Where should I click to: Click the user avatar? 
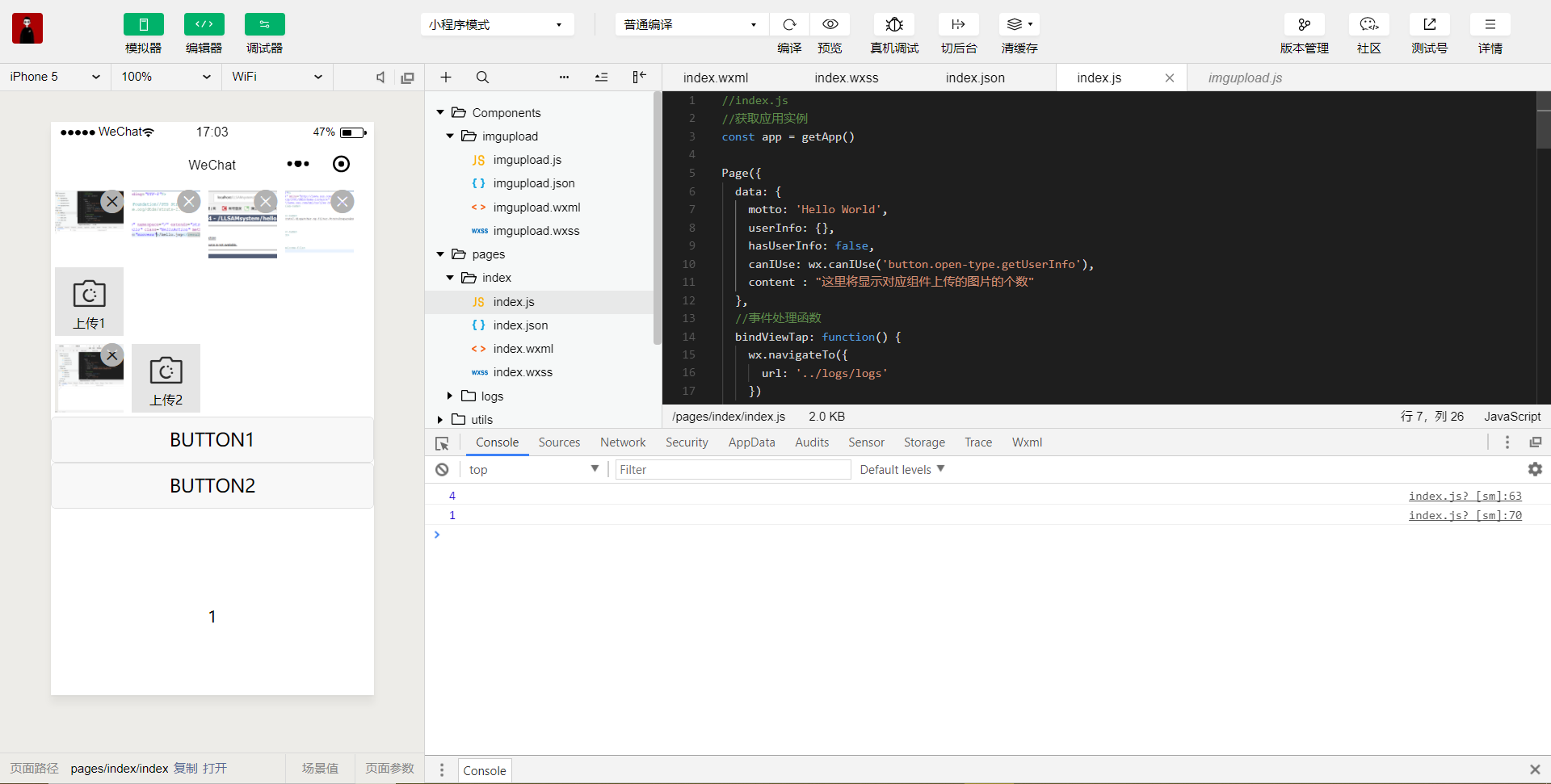pos(27,28)
